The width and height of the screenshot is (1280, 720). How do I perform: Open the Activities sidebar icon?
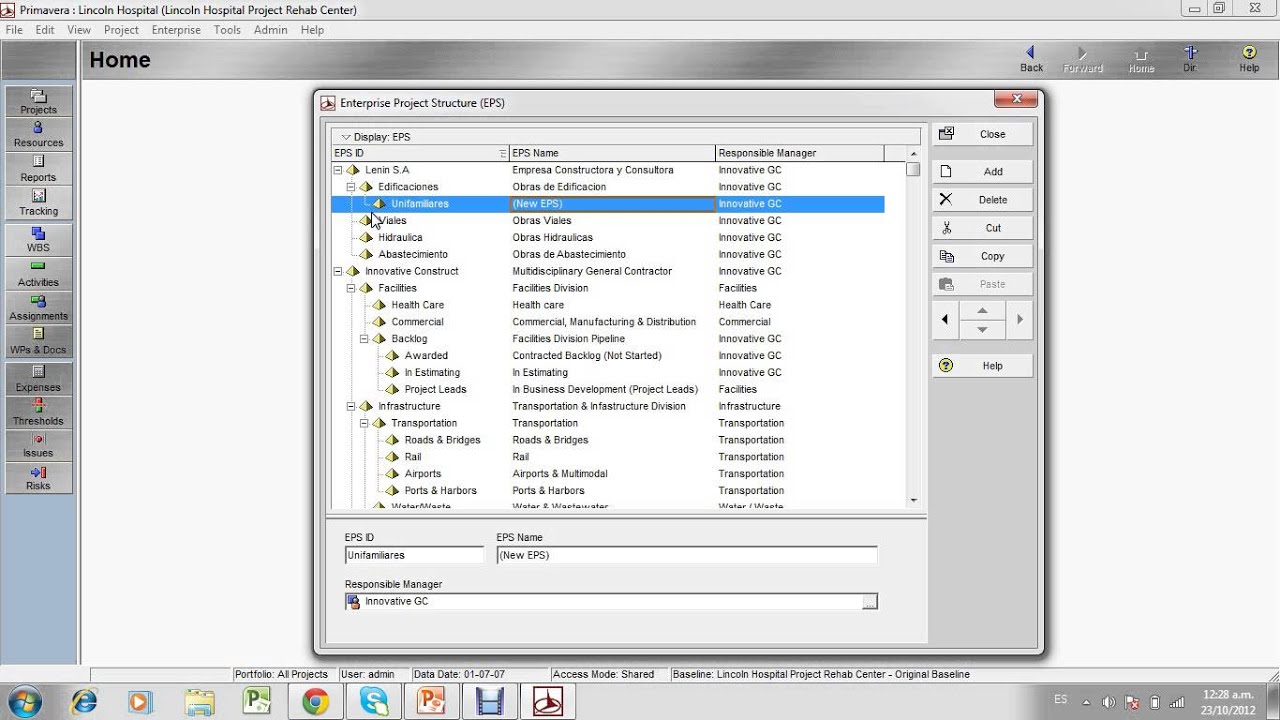(38, 274)
